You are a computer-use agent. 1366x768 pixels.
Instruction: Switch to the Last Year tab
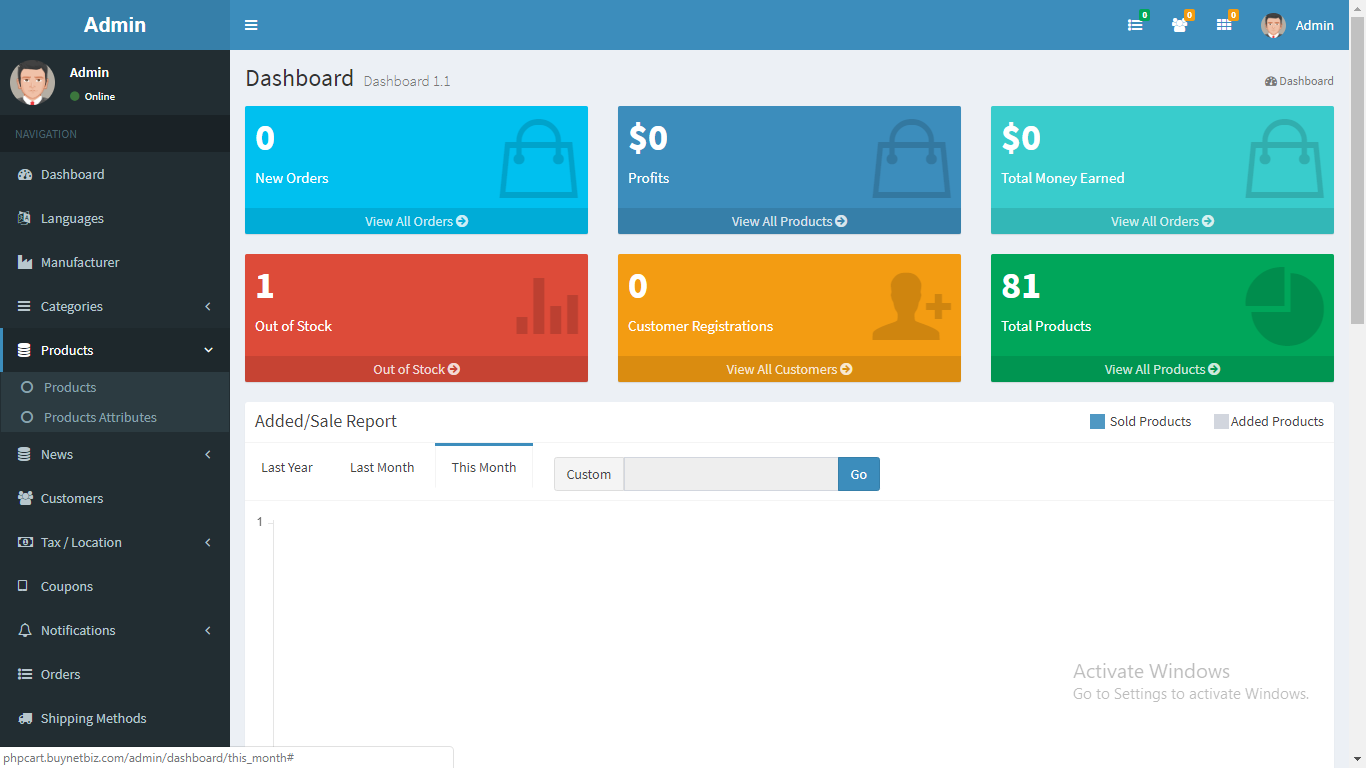[287, 467]
